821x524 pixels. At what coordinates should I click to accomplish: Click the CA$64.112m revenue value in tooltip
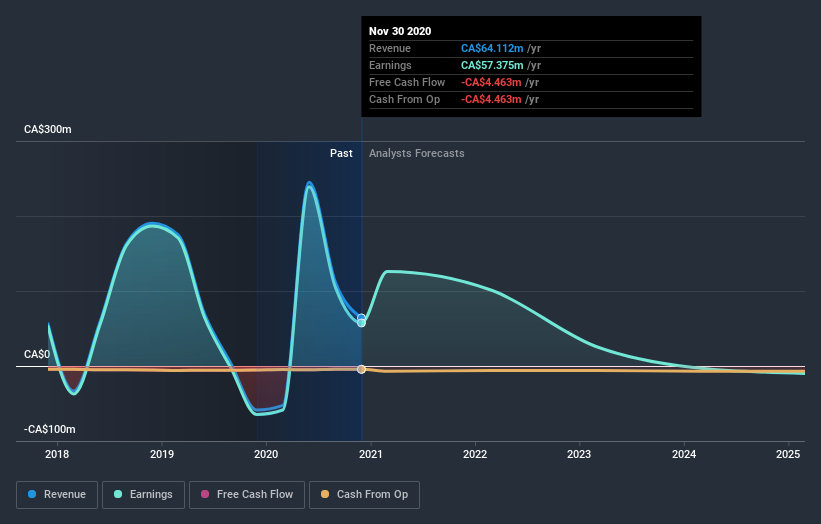point(492,48)
